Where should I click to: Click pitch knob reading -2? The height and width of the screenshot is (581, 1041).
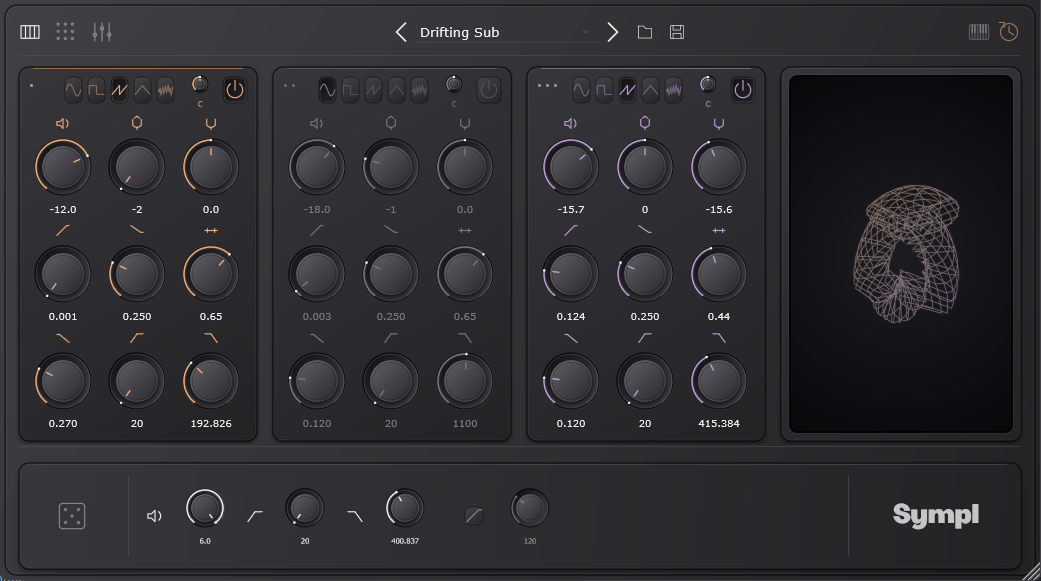[137, 167]
